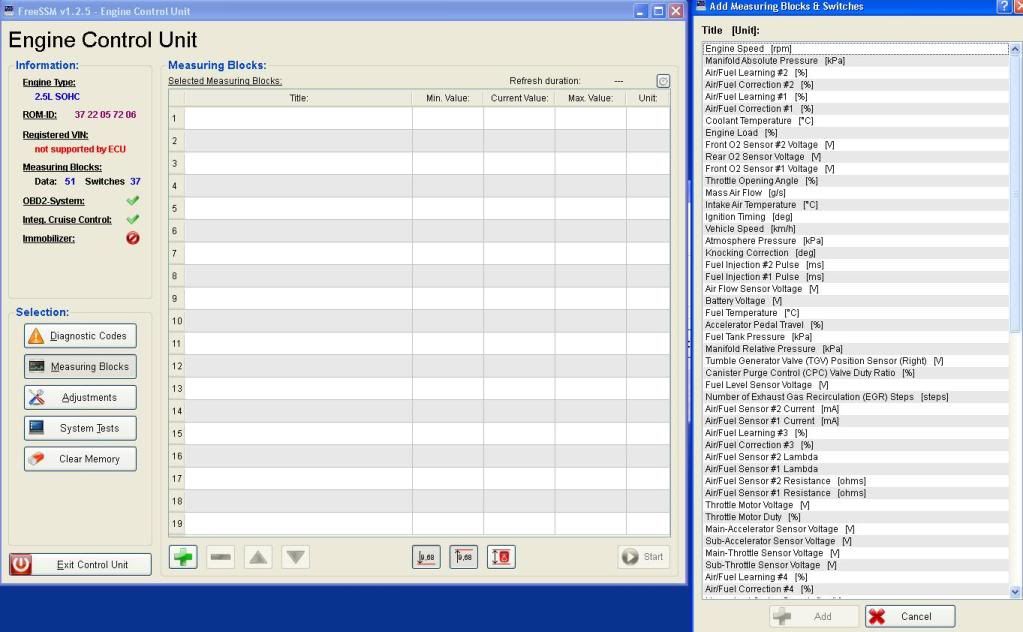Select 'Manifold Relative Pressure [kPa]'
Viewport: 1023px width, 632px height.
click(855, 349)
